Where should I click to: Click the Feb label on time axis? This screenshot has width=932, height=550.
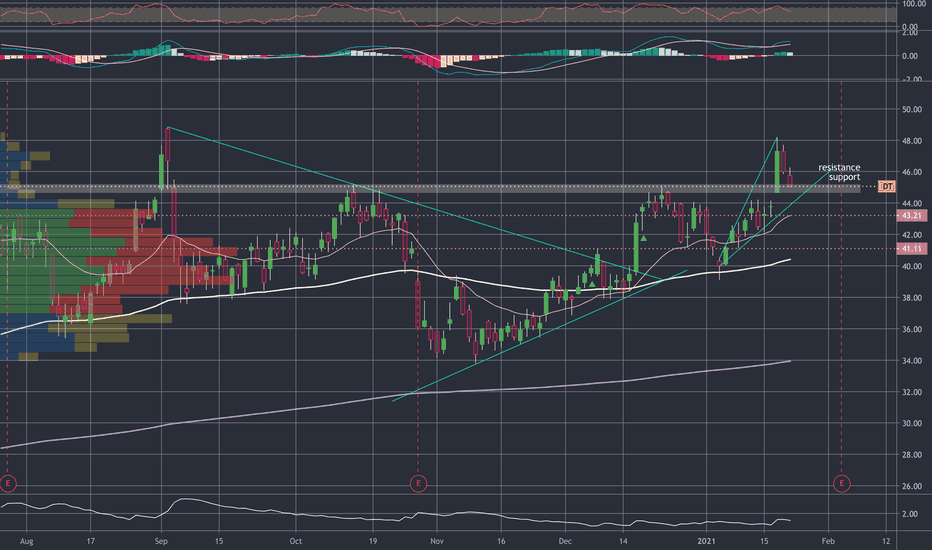(x=828, y=541)
